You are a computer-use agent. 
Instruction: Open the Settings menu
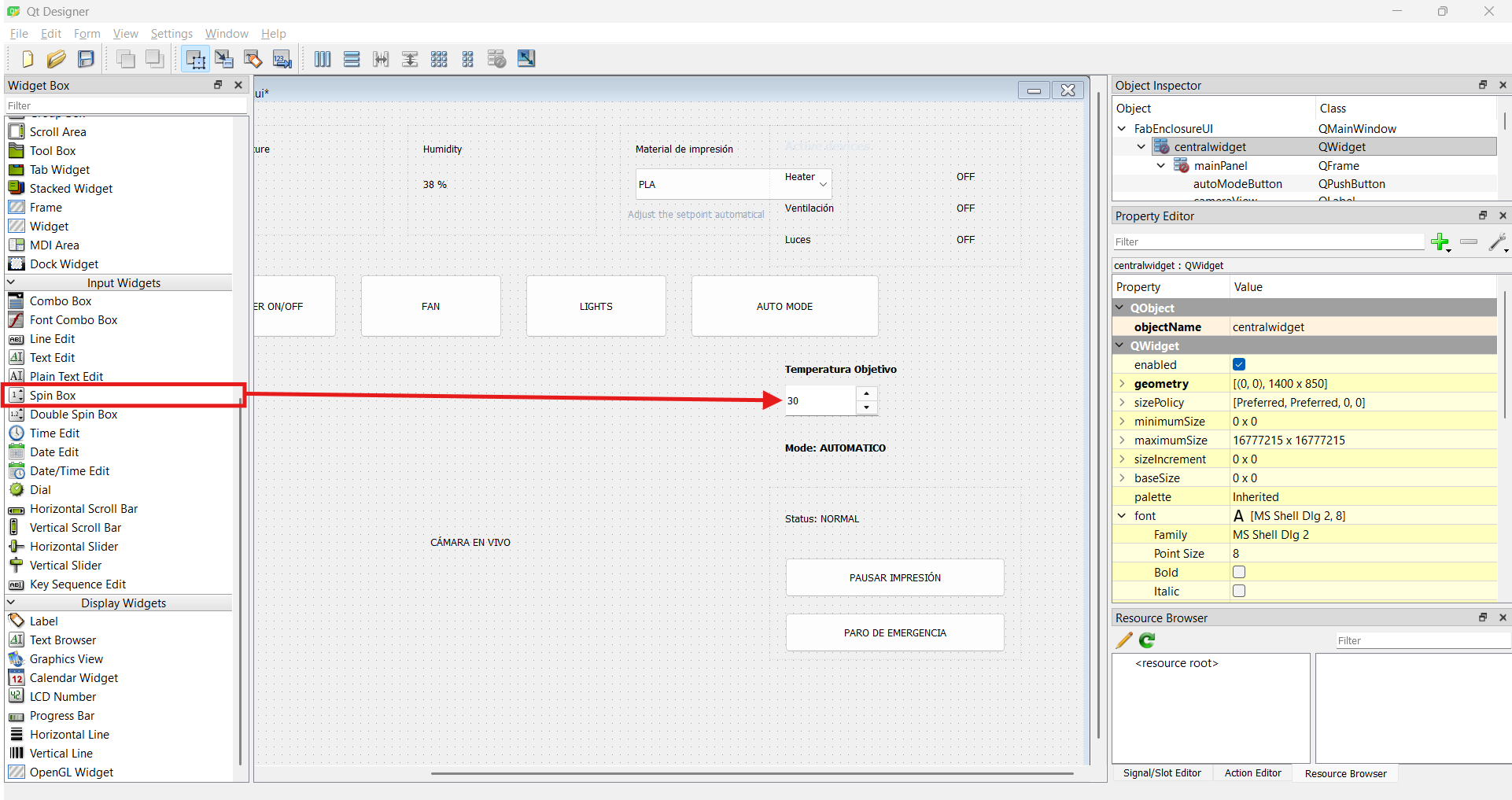click(x=171, y=34)
